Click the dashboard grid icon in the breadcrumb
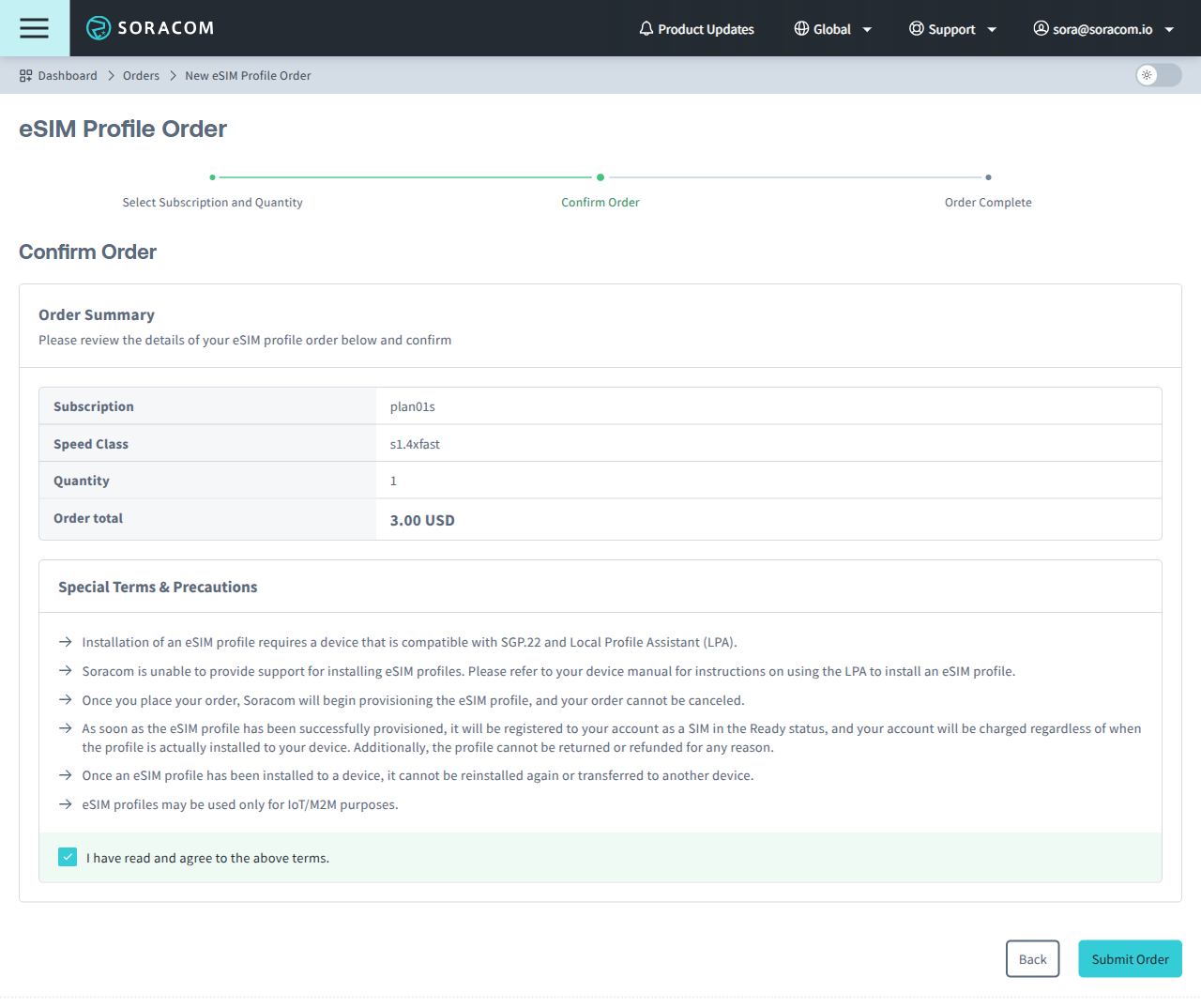Image resolution: width=1201 pixels, height=1008 pixels. pos(24,75)
